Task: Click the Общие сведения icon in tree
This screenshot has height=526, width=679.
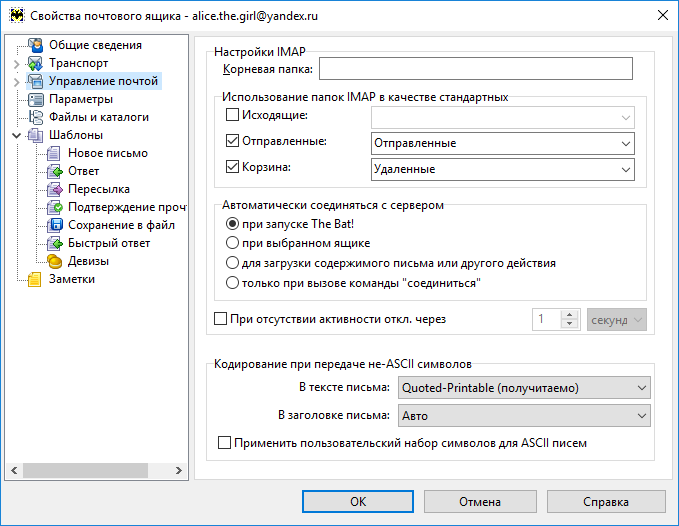Action: (x=36, y=45)
